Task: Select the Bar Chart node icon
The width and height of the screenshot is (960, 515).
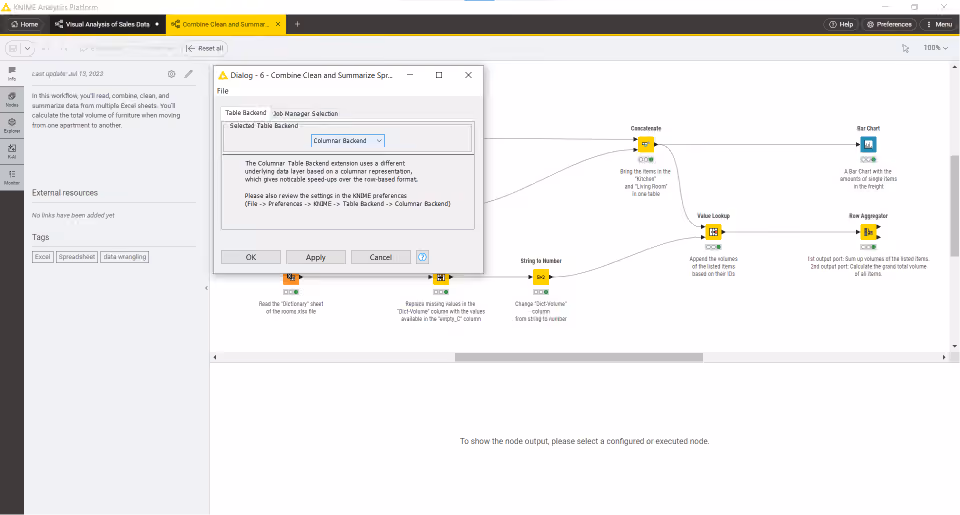Action: point(868,145)
